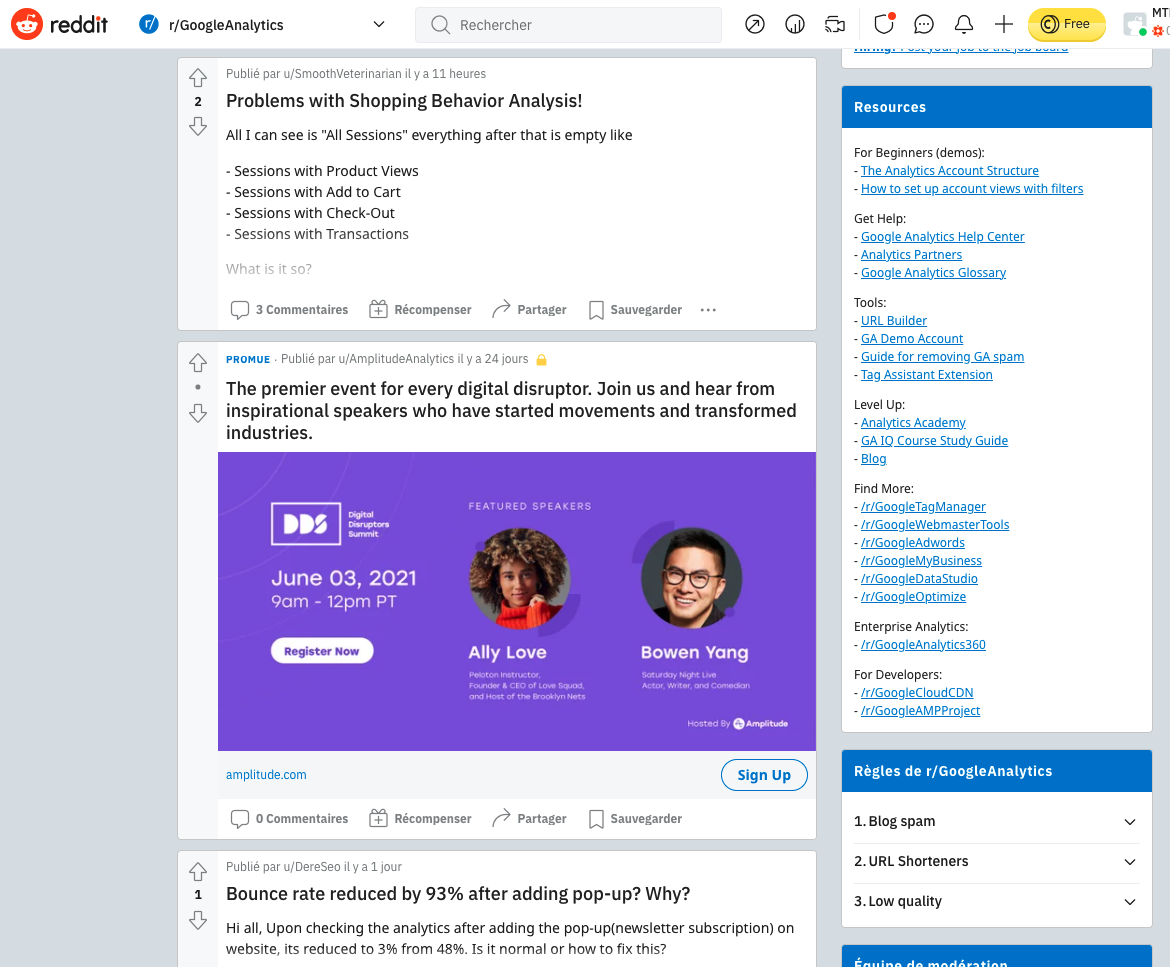Screen dimensions: 1170x967
Task: Click the Rechercher search field
Action: [x=580, y=25]
